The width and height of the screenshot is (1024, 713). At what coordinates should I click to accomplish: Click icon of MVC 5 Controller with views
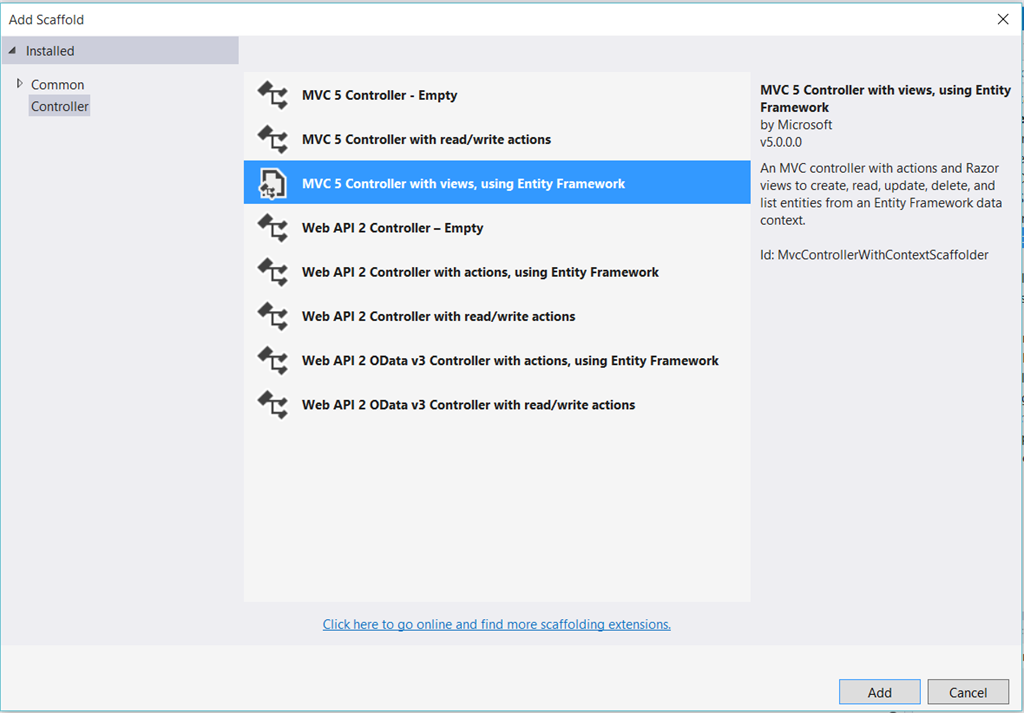click(272, 183)
